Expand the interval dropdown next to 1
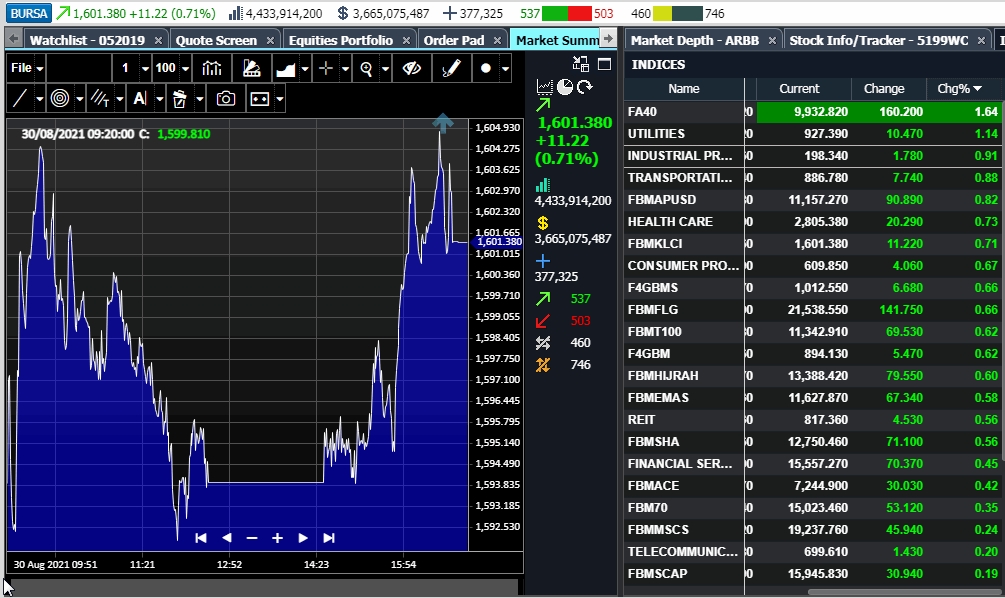The width and height of the screenshot is (1005, 598). 145,69
